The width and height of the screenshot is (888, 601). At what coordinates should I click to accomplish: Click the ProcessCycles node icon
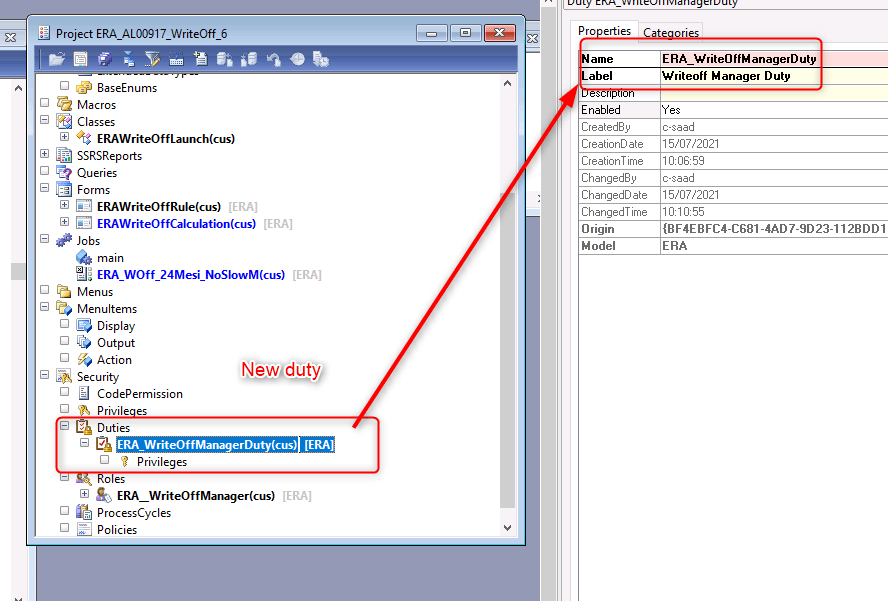pyautogui.click(x=85, y=513)
